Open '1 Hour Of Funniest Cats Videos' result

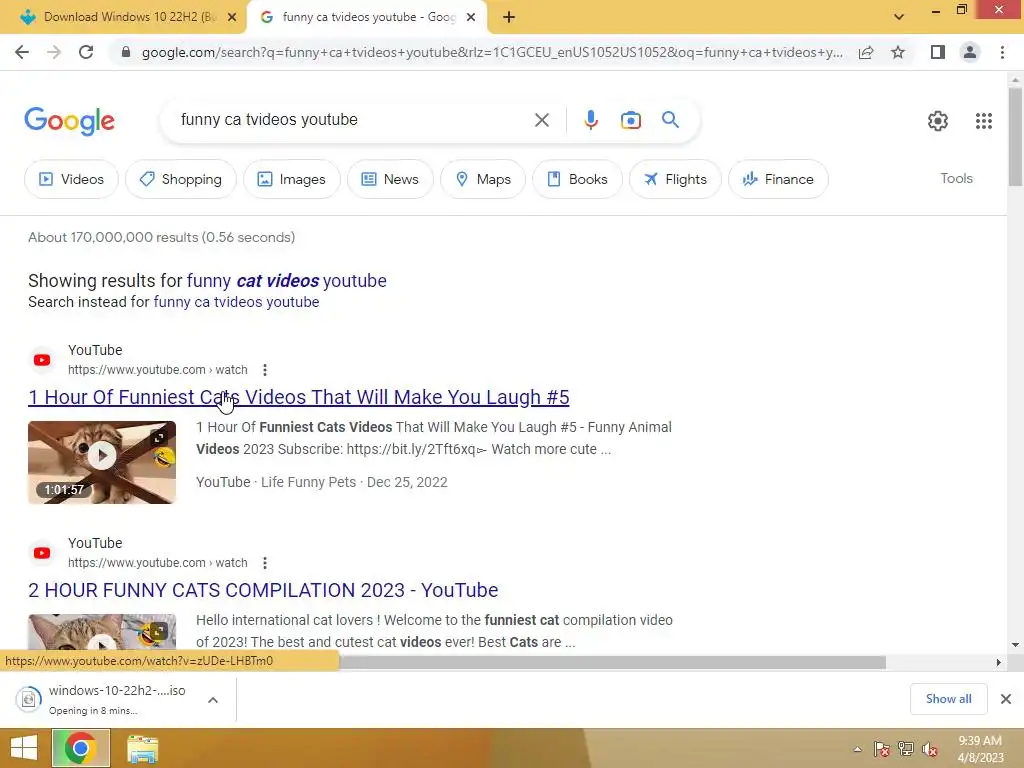pos(298,397)
